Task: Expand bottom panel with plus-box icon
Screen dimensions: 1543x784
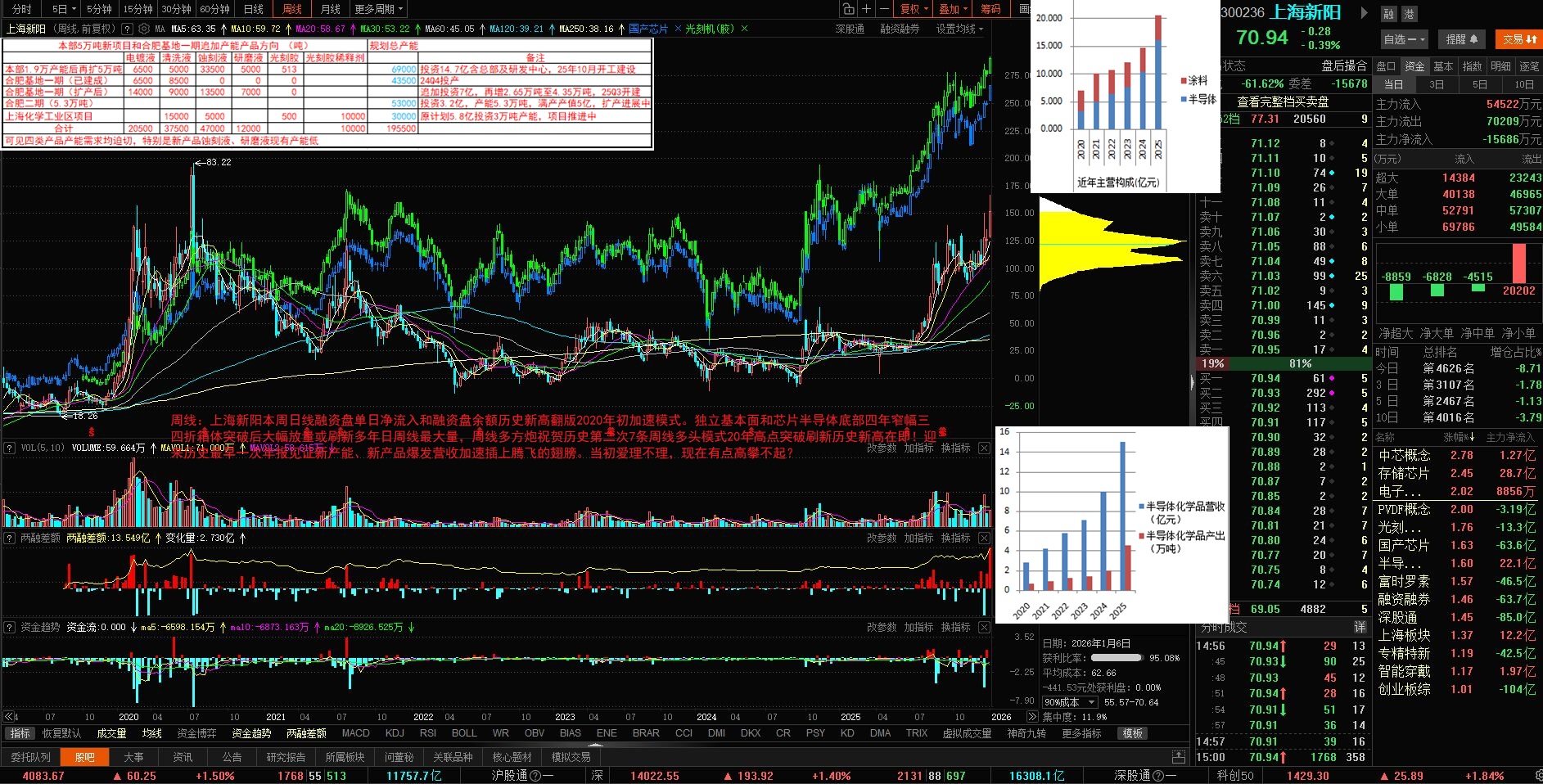Action: tap(1178, 757)
